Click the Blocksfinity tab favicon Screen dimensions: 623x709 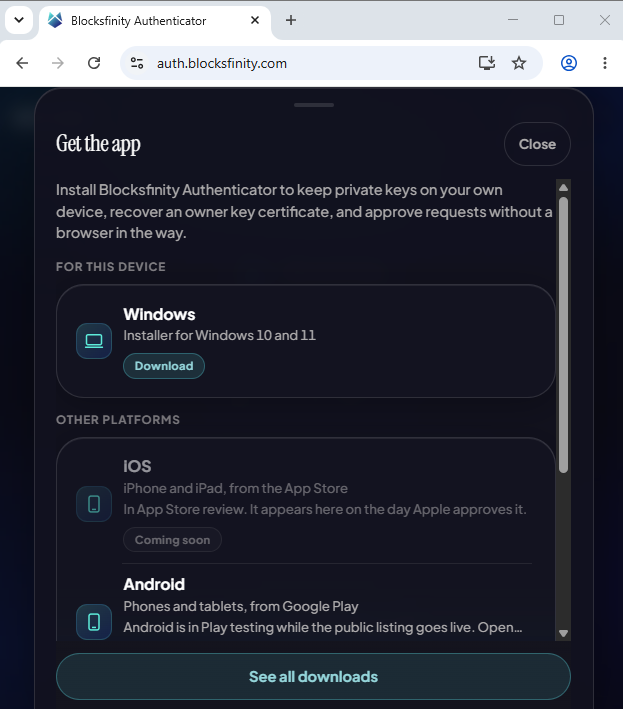point(55,20)
